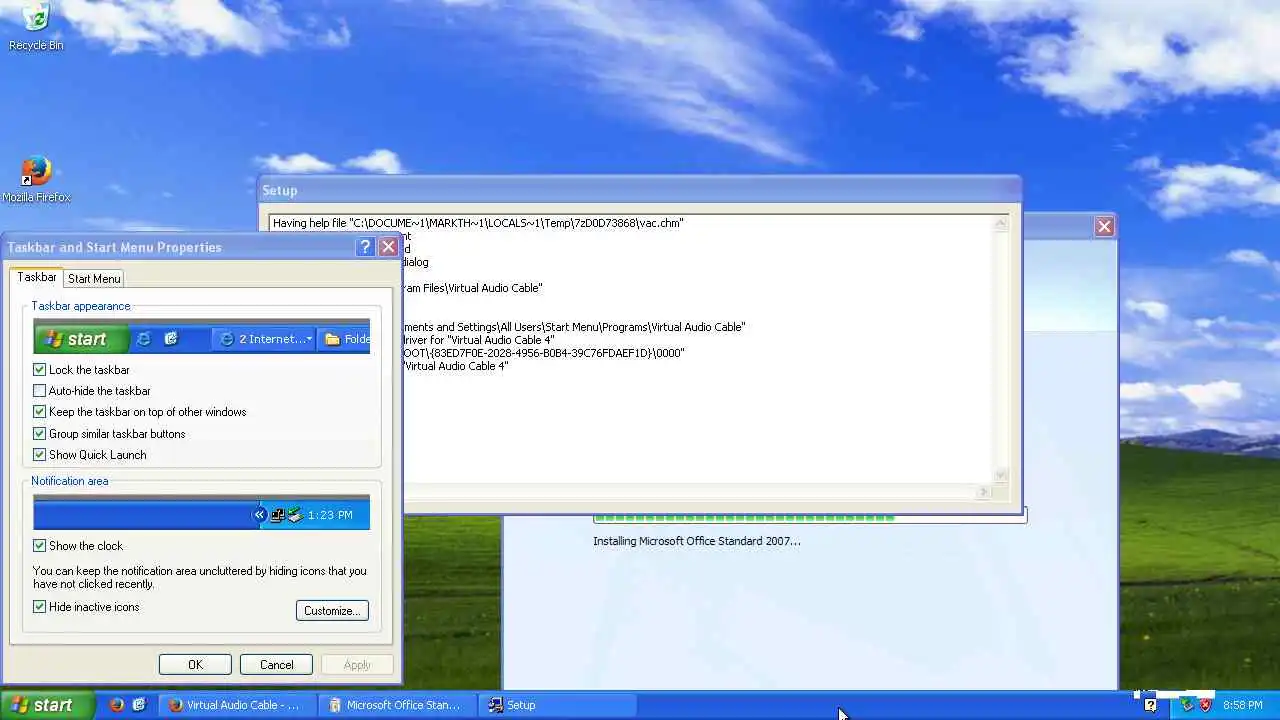Enable Auto-hide the taskbar
The height and width of the screenshot is (720, 1280).
pyautogui.click(x=40, y=391)
